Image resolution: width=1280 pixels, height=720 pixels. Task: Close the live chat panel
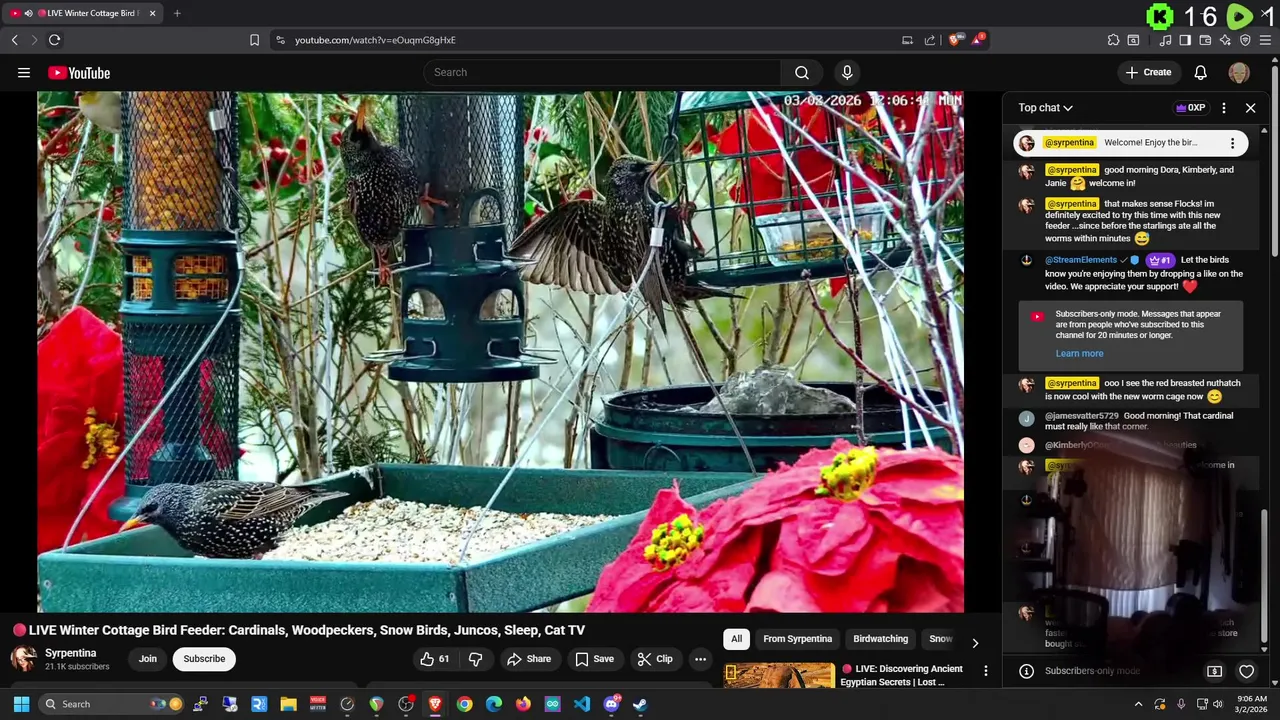coord(1250,108)
